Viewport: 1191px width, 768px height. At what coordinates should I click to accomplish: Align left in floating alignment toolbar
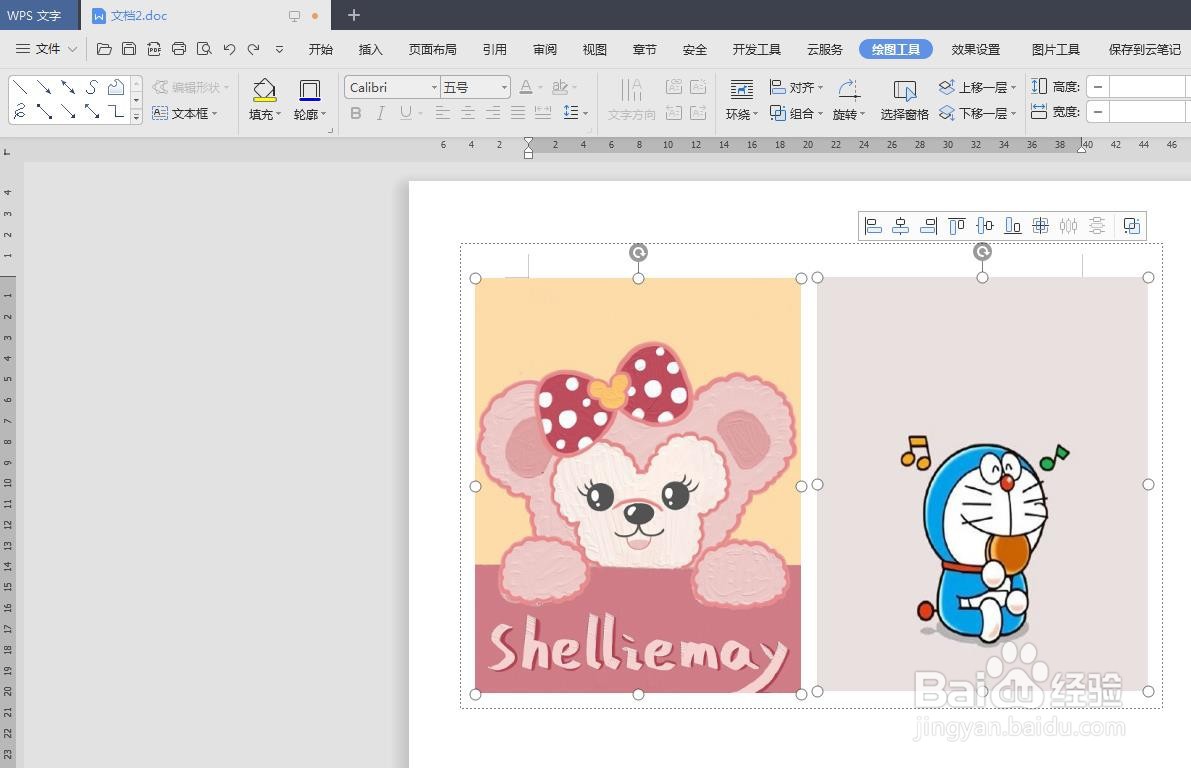[x=874, y=226]
